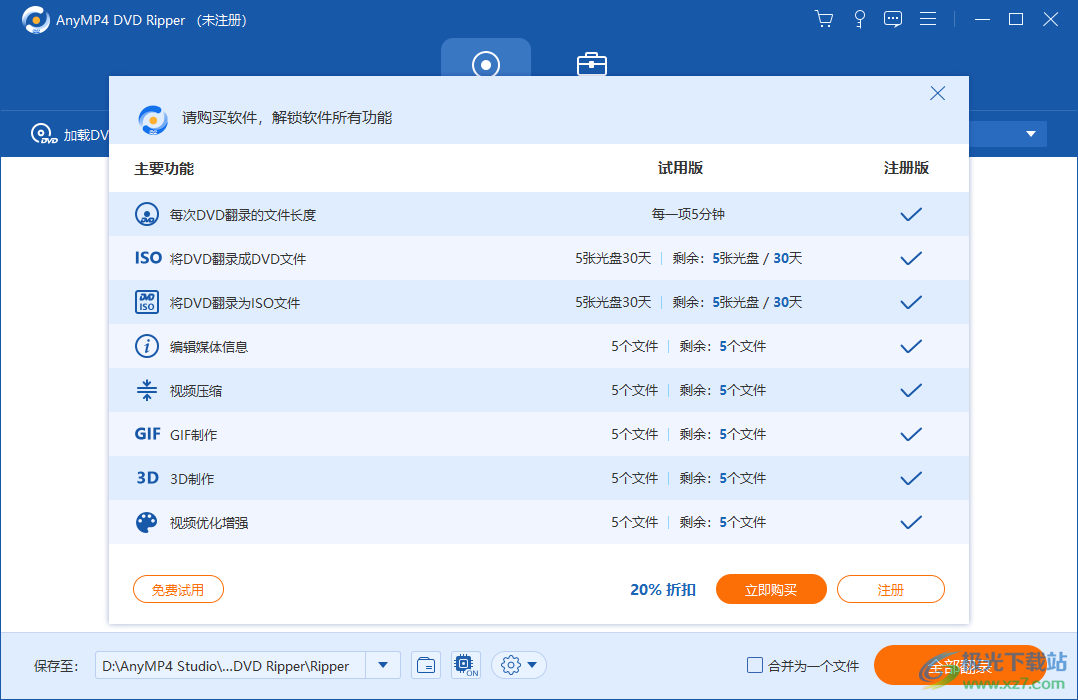Click the ISO icon for DVD folder ripping
Viewport: 1078px width, 700px height.
[x=148, y=258]
